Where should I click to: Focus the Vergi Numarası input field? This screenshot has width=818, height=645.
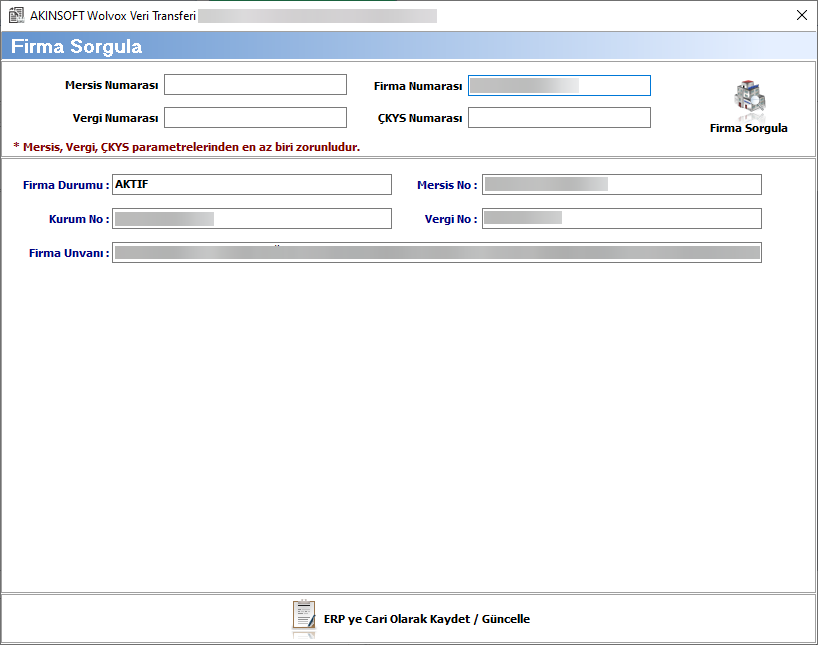255,117
